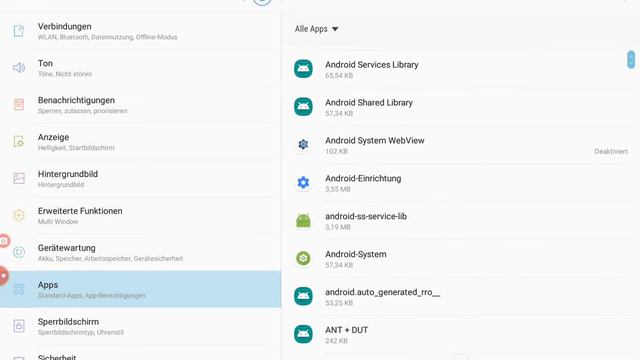Tap the Android Services Library icon
640x360 pixels.
click(303, 69)
